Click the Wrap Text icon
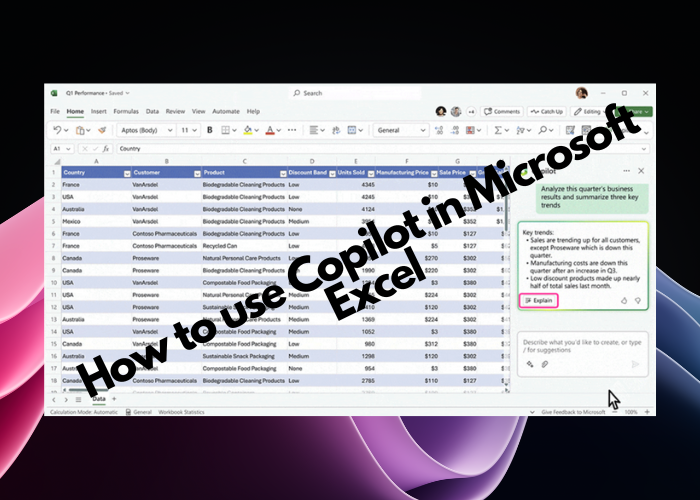Viewport: 700px width, 500px height. point(336,130)
